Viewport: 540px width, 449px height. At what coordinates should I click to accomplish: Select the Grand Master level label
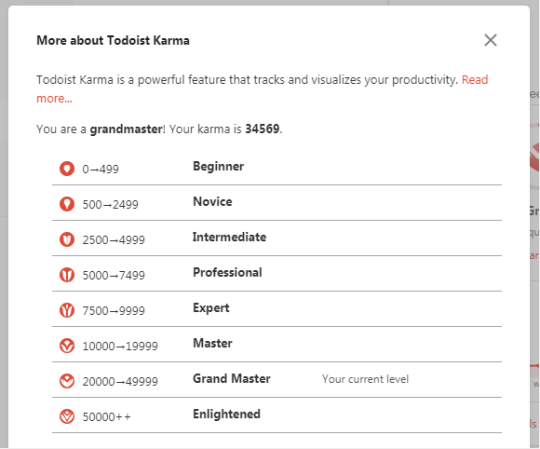pyautogui.click(x=231, y=379)
